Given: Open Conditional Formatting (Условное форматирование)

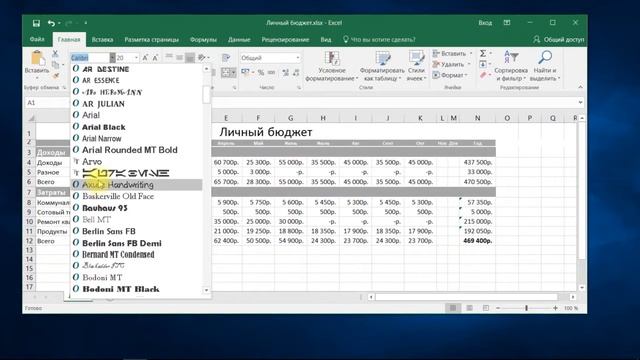Looking at the screenshot, I should tap(331, 66).
